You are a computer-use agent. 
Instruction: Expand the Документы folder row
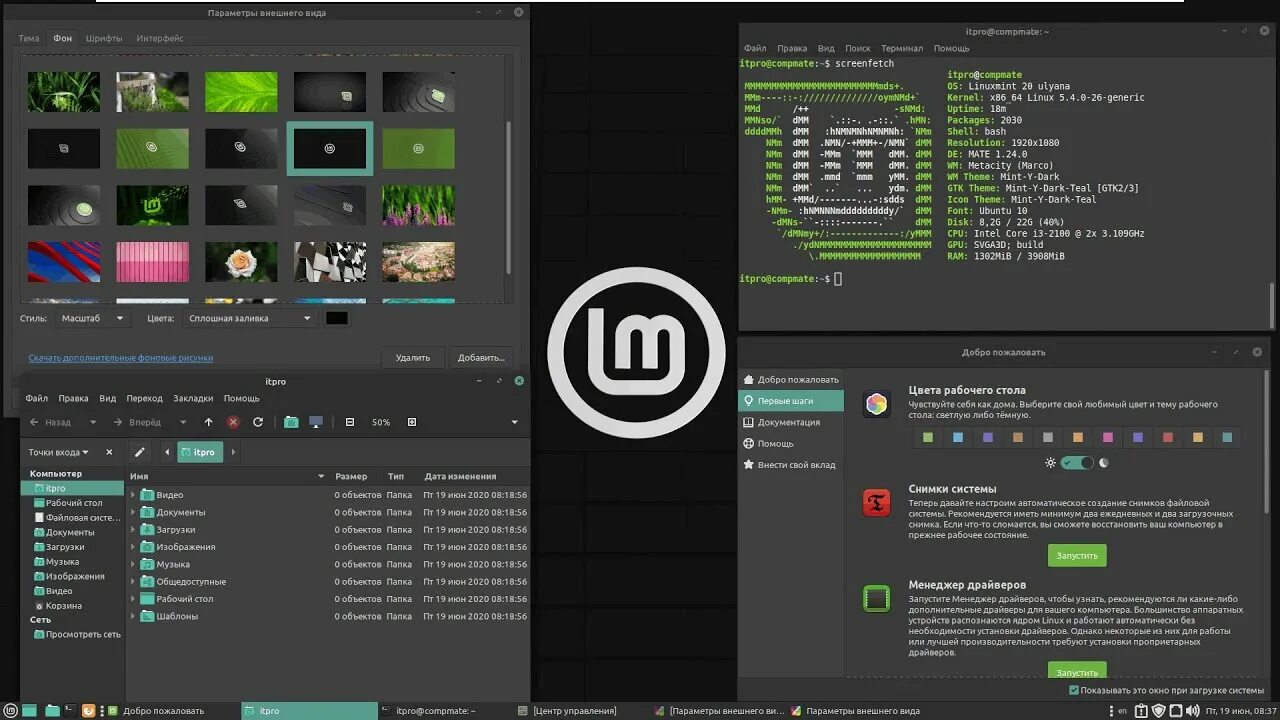(133, 512)
